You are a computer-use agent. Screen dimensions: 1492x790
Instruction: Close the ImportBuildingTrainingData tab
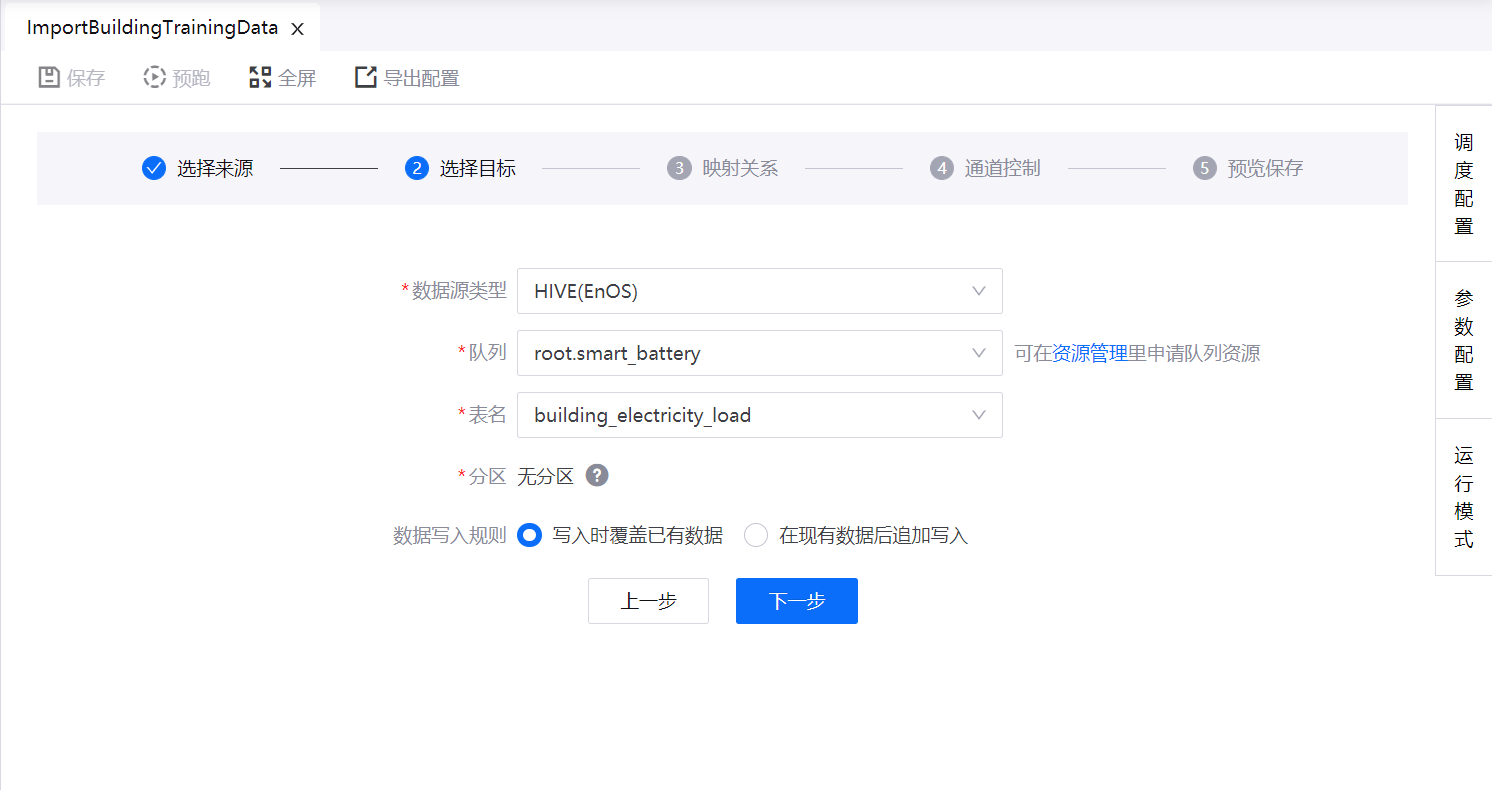point(297,29)
